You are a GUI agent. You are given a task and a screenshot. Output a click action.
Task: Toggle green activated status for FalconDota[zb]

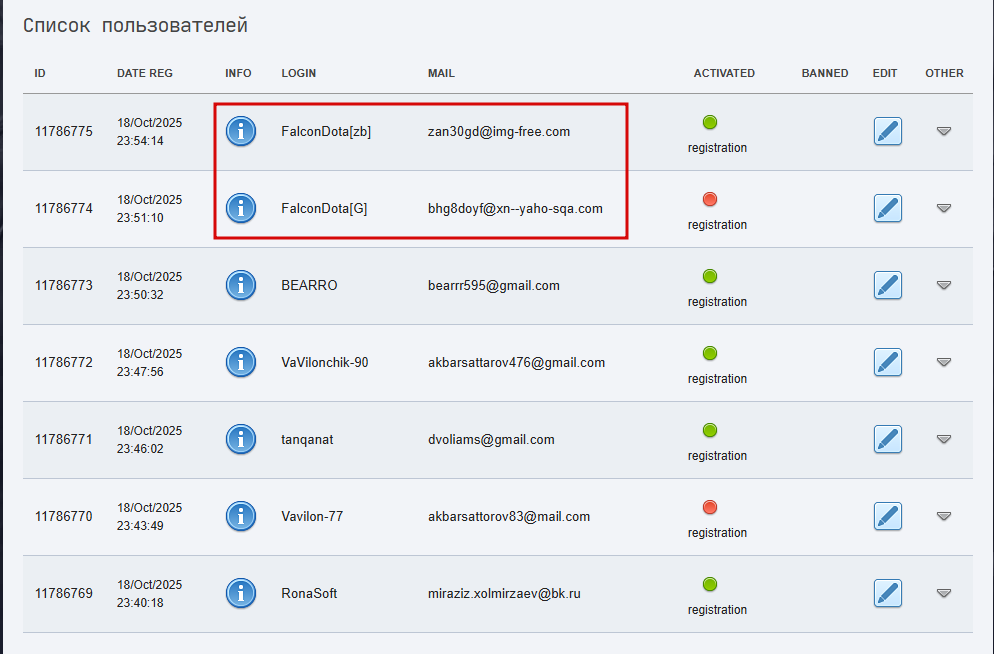pyautogui.click(x=710, y=123)
